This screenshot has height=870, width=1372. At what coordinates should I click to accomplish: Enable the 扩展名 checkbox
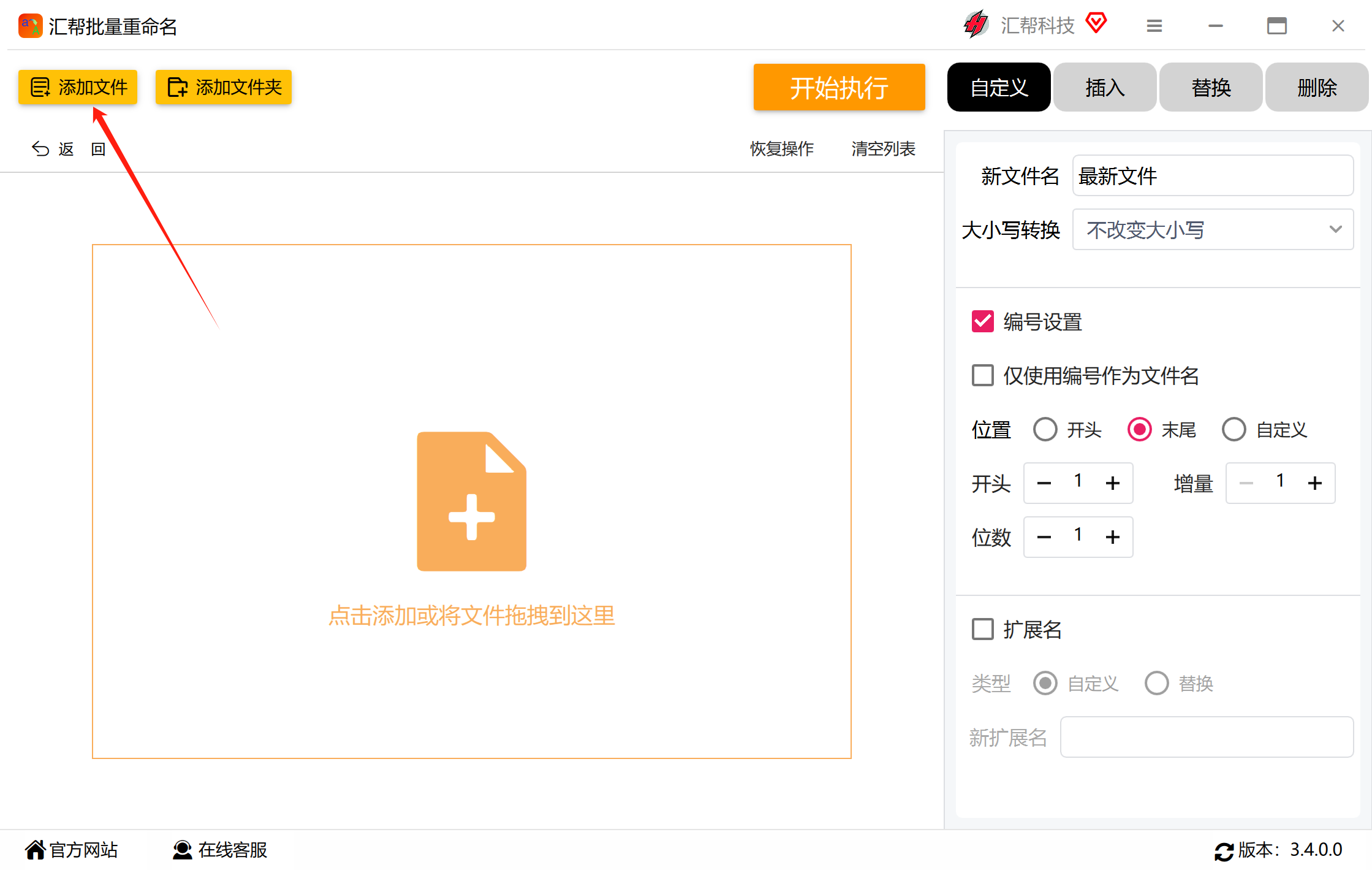pyautogui.click(x=983, y=629)
